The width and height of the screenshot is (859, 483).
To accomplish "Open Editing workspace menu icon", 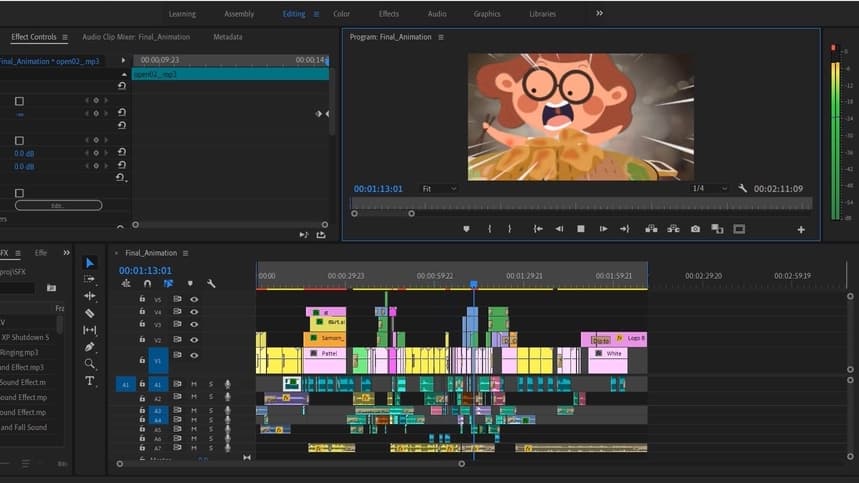I will coord(316,14).
